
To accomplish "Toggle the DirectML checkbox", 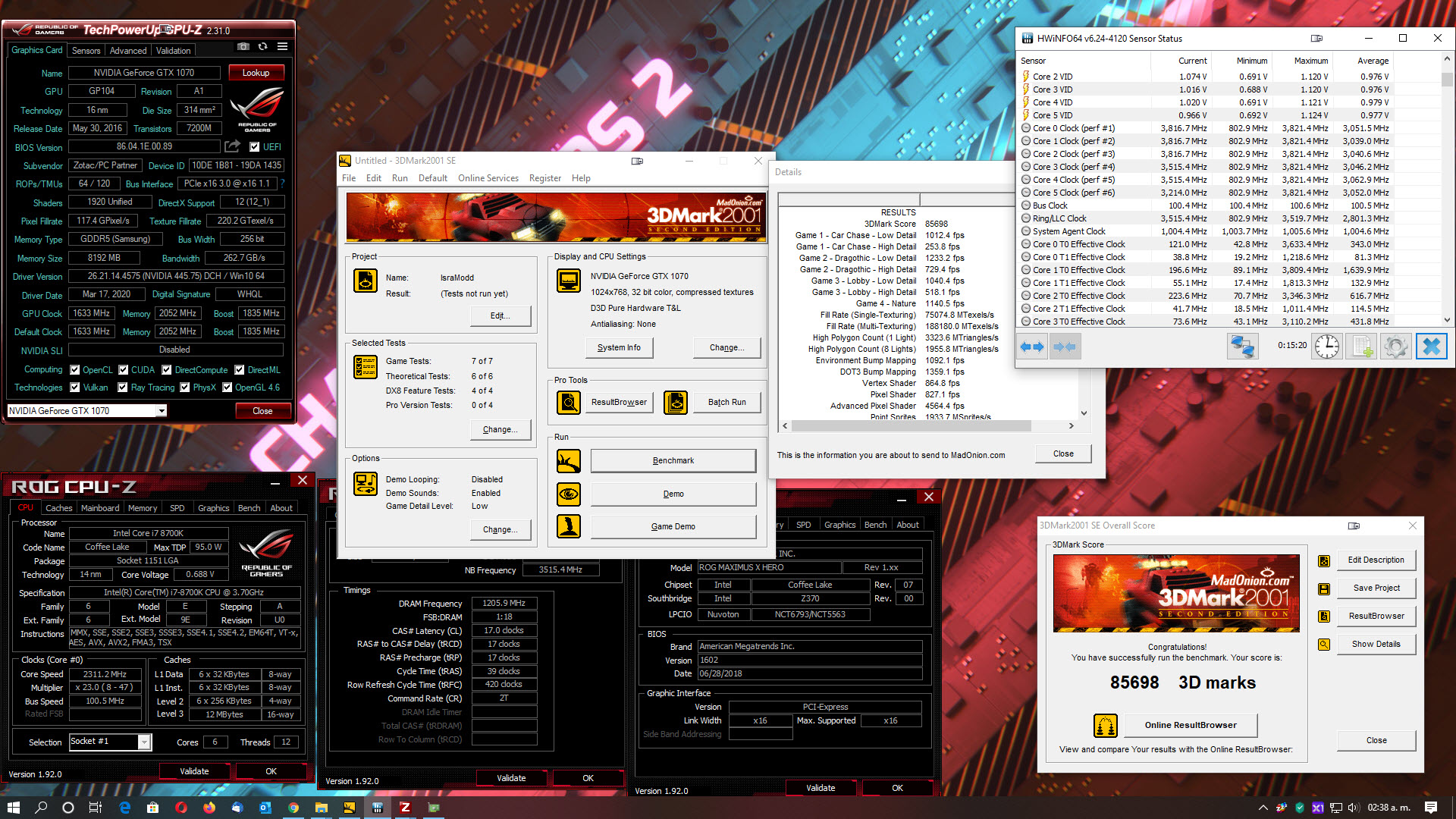I will [x=240, y=370].
